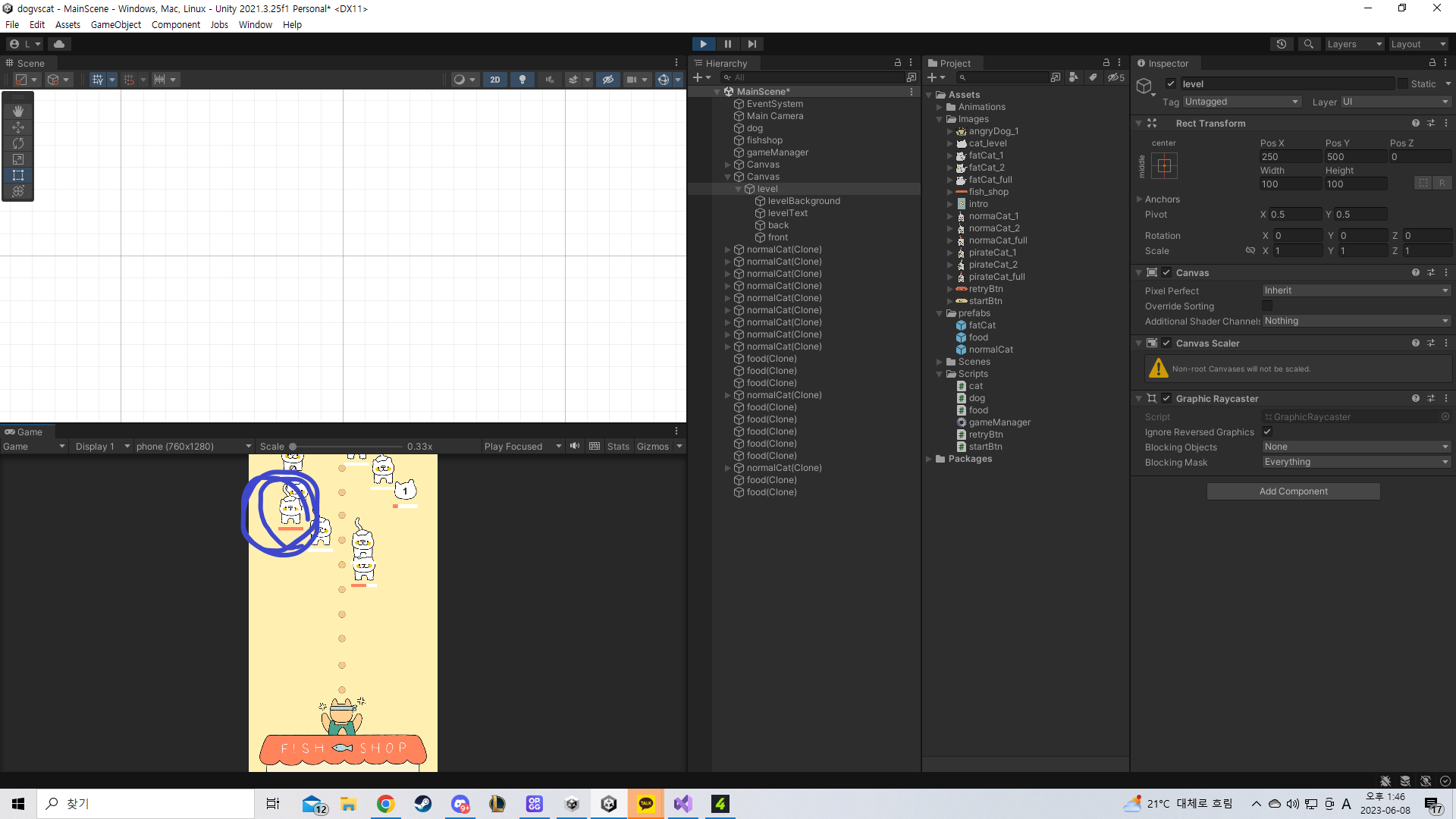Open the anchor presets box
This screenshot has height=819, width=1456.
click(1164, 165)
